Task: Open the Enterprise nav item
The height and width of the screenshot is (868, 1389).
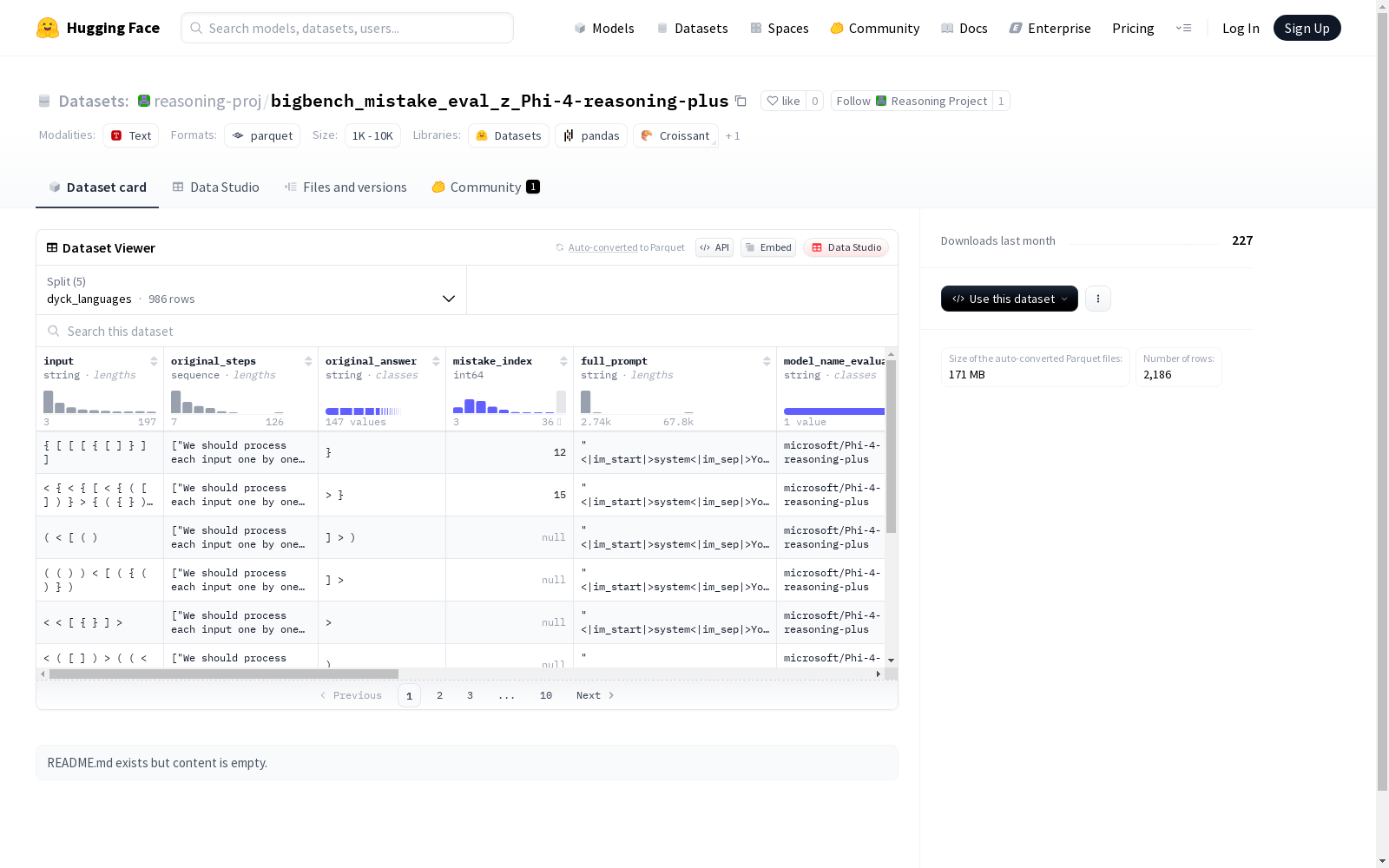Action: (1050, 28)
